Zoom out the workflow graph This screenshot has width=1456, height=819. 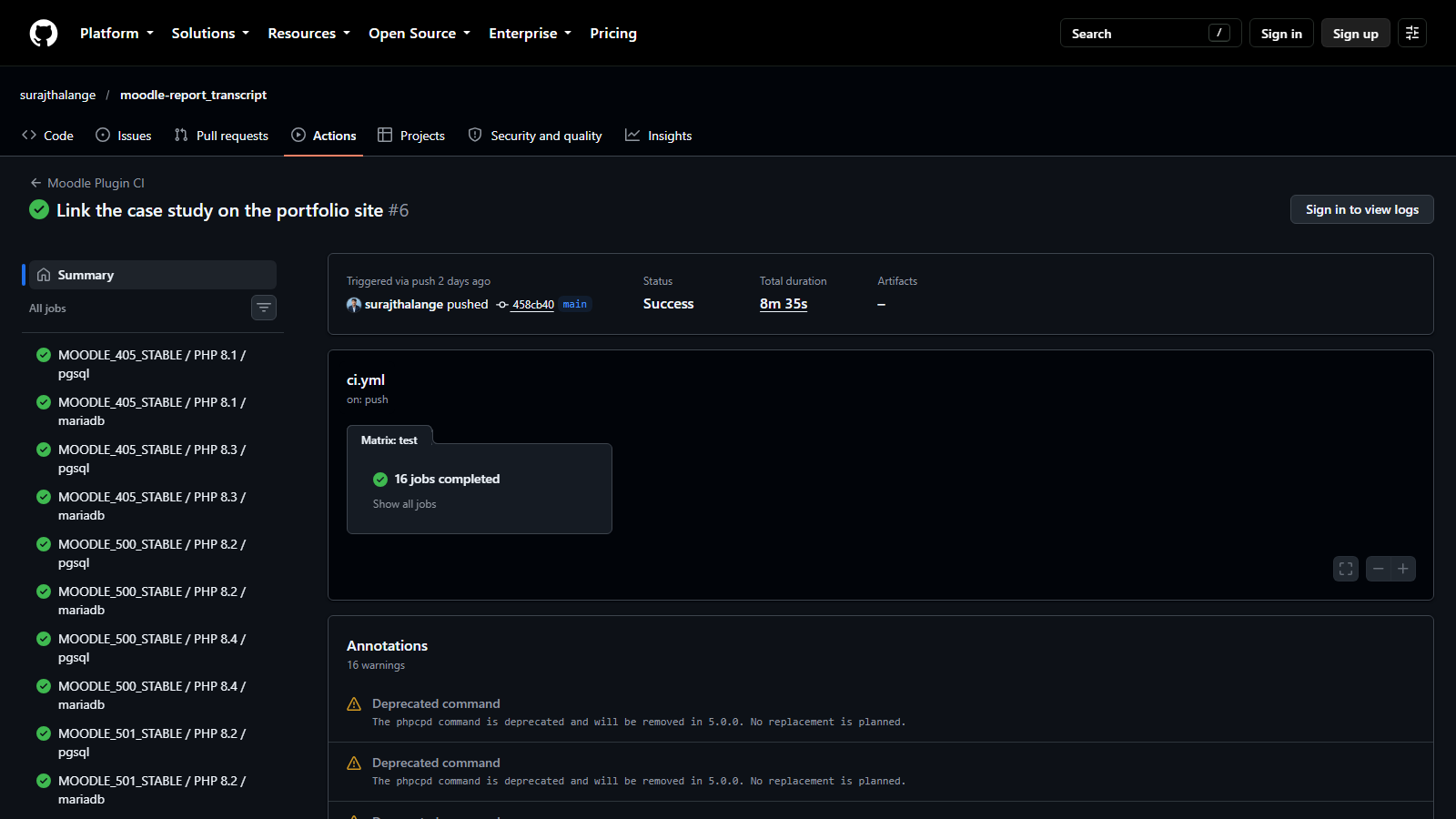pyautogui.click(x=1379, y=569)
